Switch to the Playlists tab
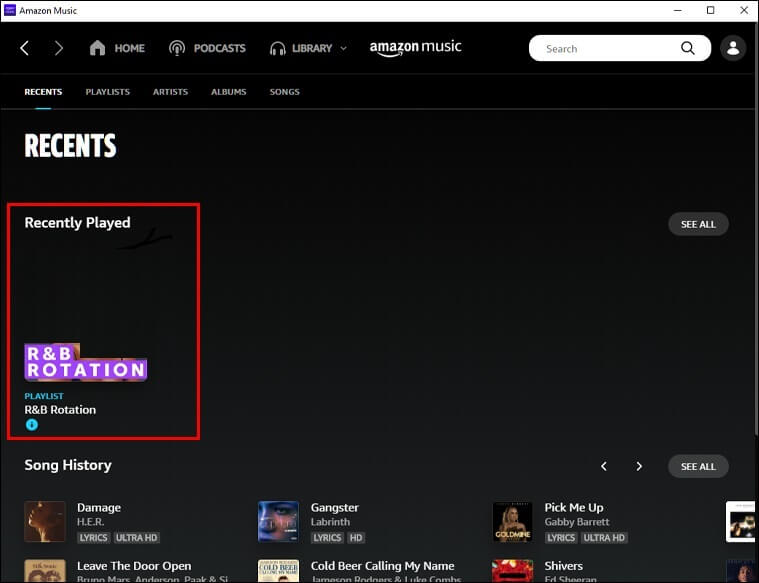The image size is (759, 583). pos(107,92)
